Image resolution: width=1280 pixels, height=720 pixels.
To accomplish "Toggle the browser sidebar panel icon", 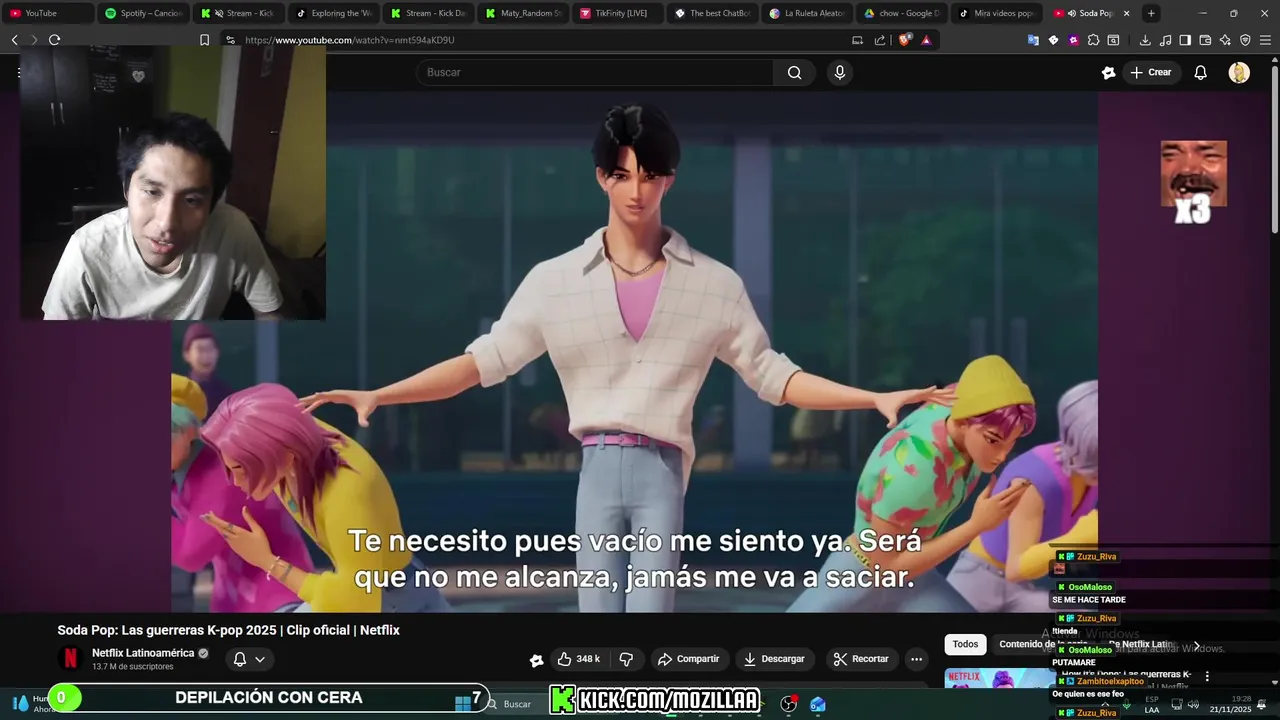I will pyautogui.click(x=1185, y=40).
